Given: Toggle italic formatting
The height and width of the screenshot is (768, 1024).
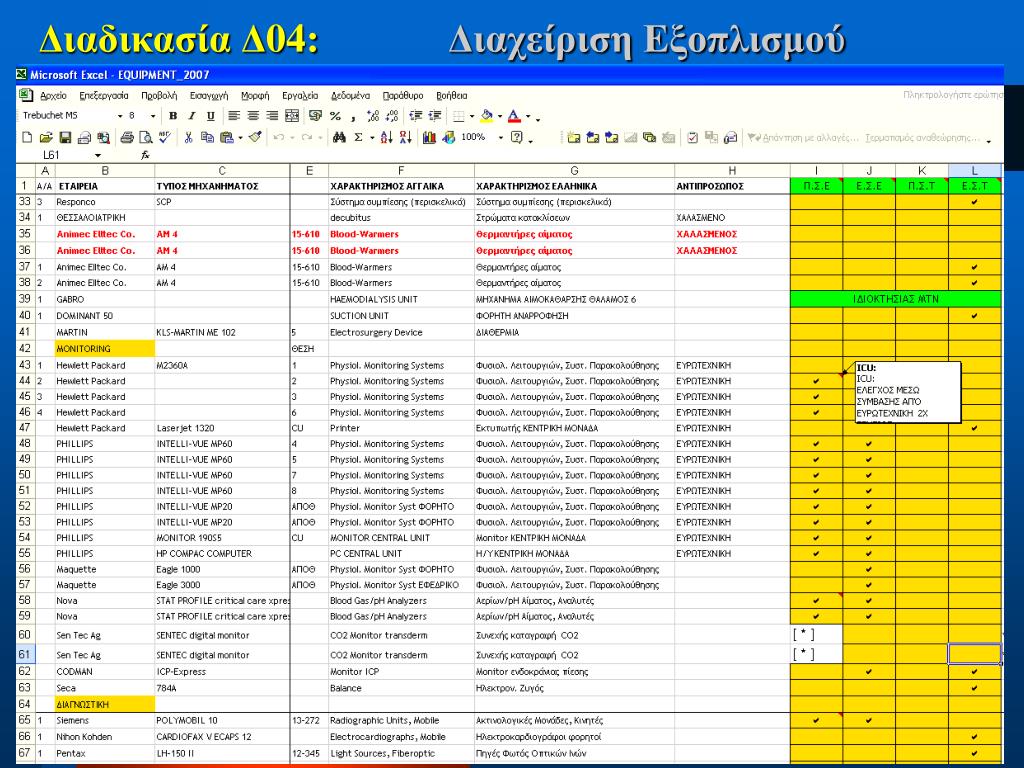Looking at the screenshot, I should point(191,116).
